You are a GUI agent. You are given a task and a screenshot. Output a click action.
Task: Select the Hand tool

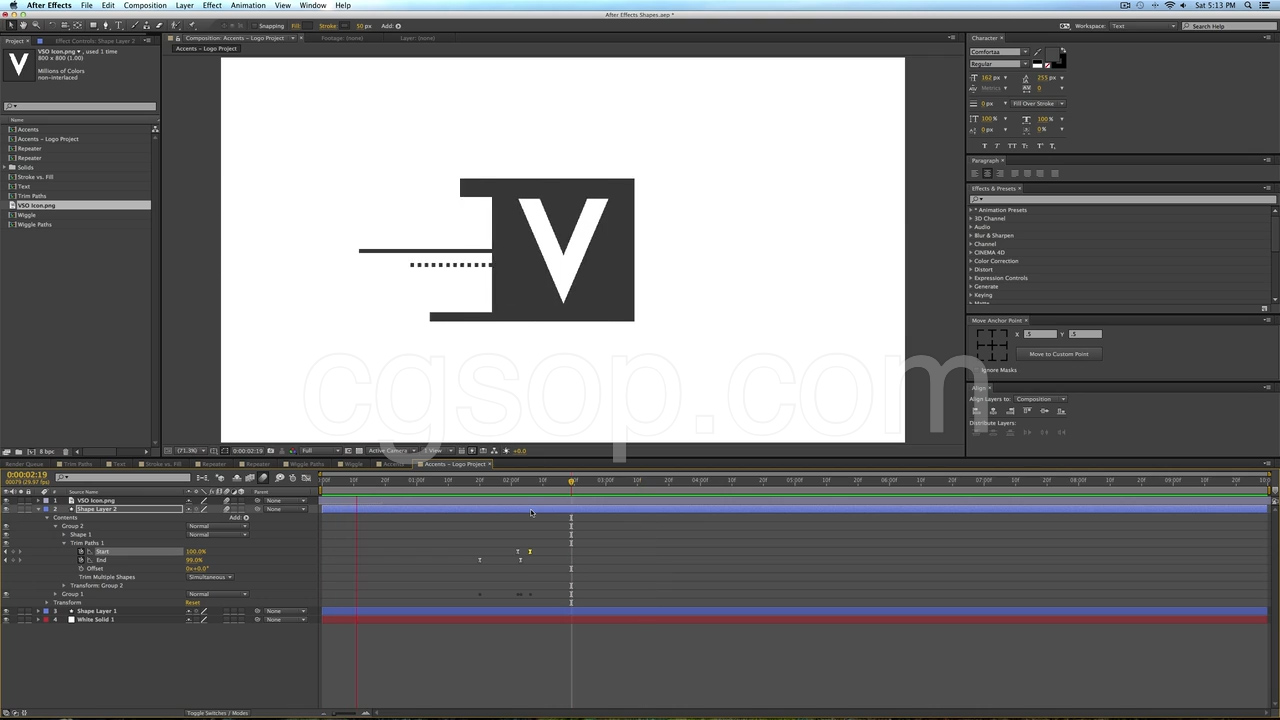(x=24, y=25)
